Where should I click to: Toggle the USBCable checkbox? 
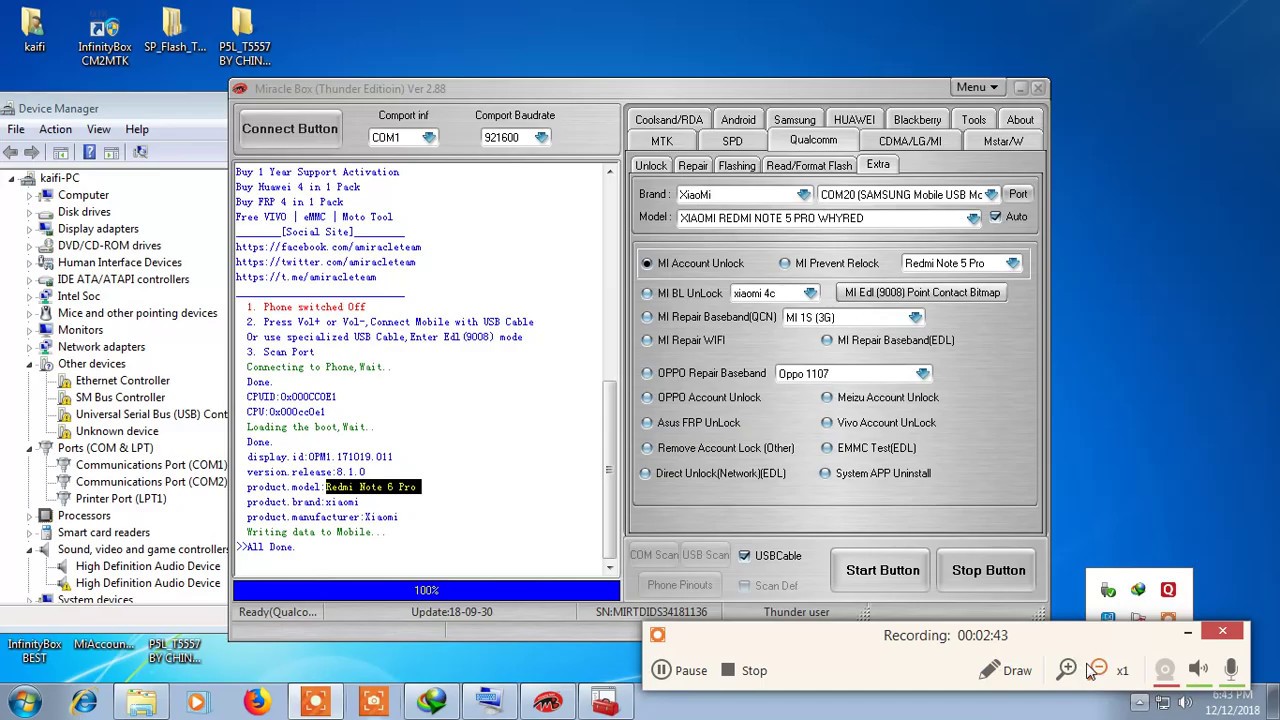pyautogui.click(x=744, y=556)
